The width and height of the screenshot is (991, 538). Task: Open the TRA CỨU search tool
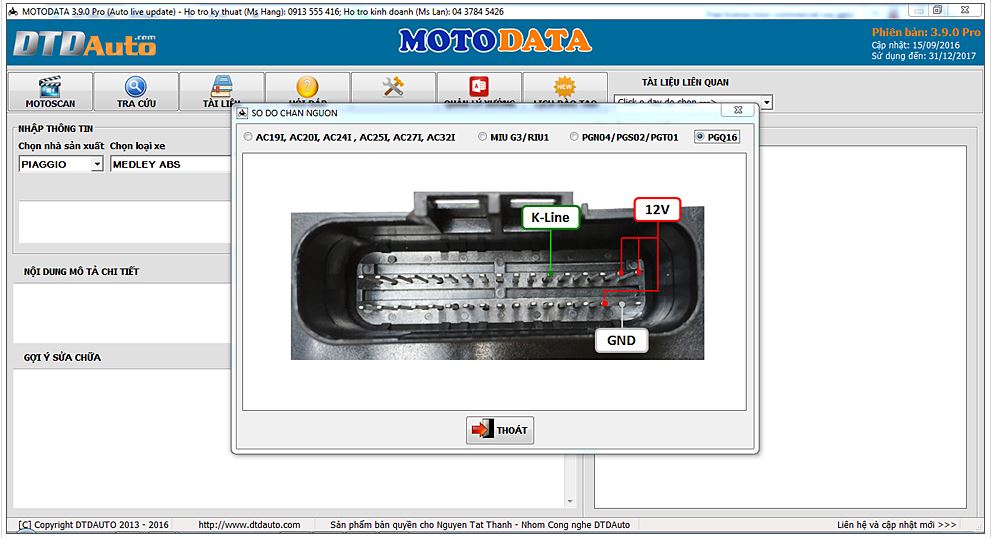click(x=136, y=92)
